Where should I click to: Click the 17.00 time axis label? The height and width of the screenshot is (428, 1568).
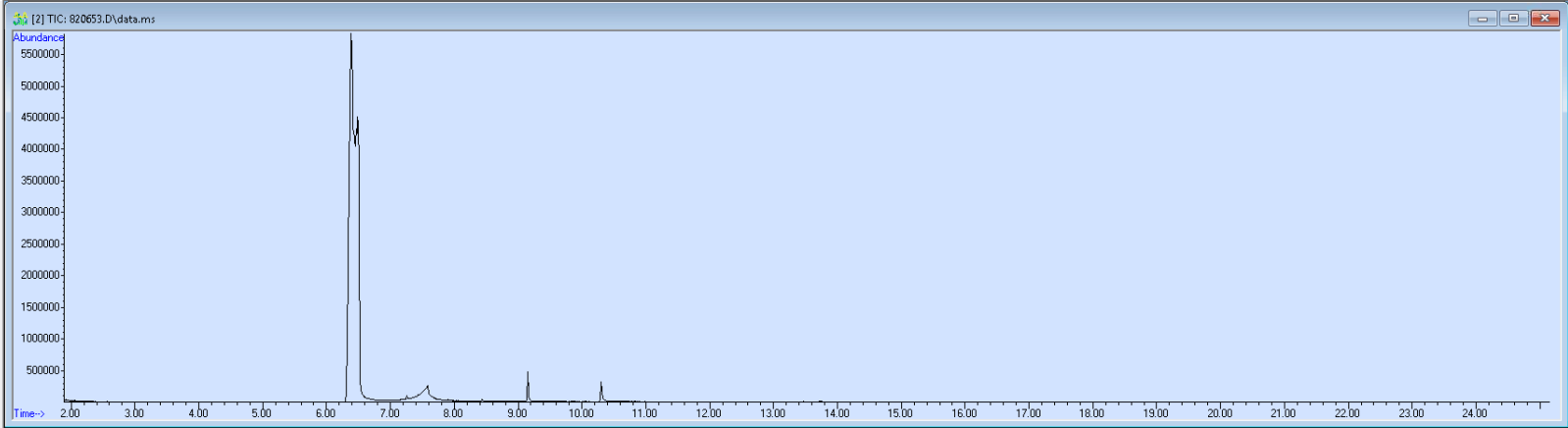point(1028,413)
